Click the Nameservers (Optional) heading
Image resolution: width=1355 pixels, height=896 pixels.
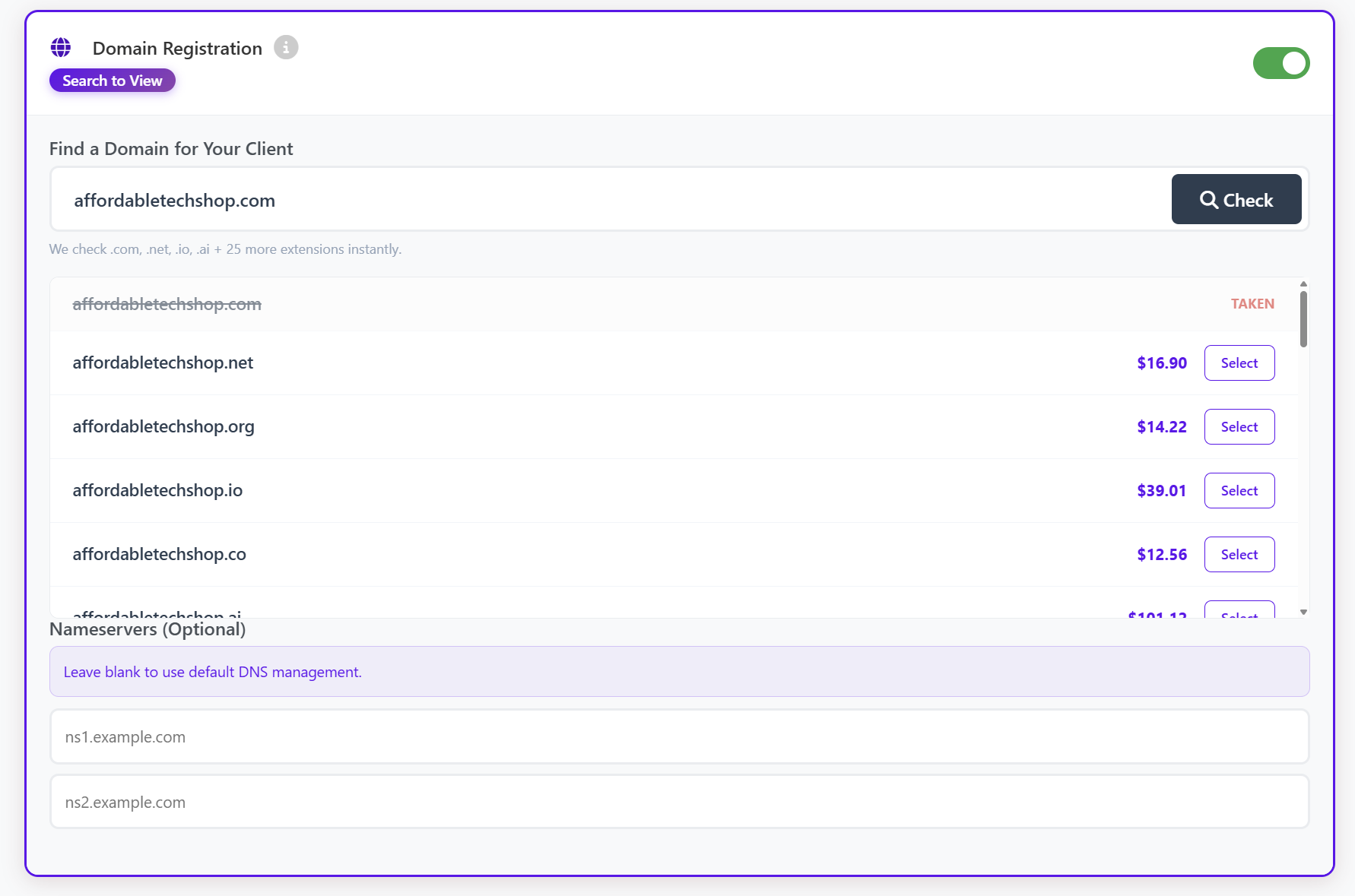coord(148,629)
